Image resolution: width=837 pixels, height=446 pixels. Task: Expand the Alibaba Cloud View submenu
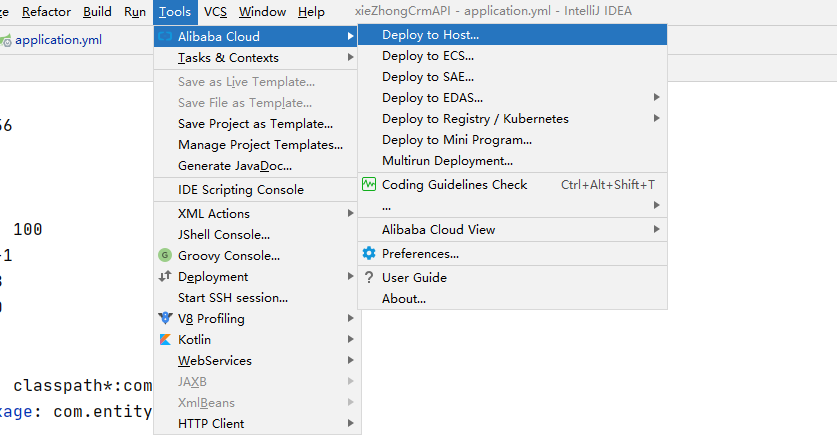pos(657,229)
